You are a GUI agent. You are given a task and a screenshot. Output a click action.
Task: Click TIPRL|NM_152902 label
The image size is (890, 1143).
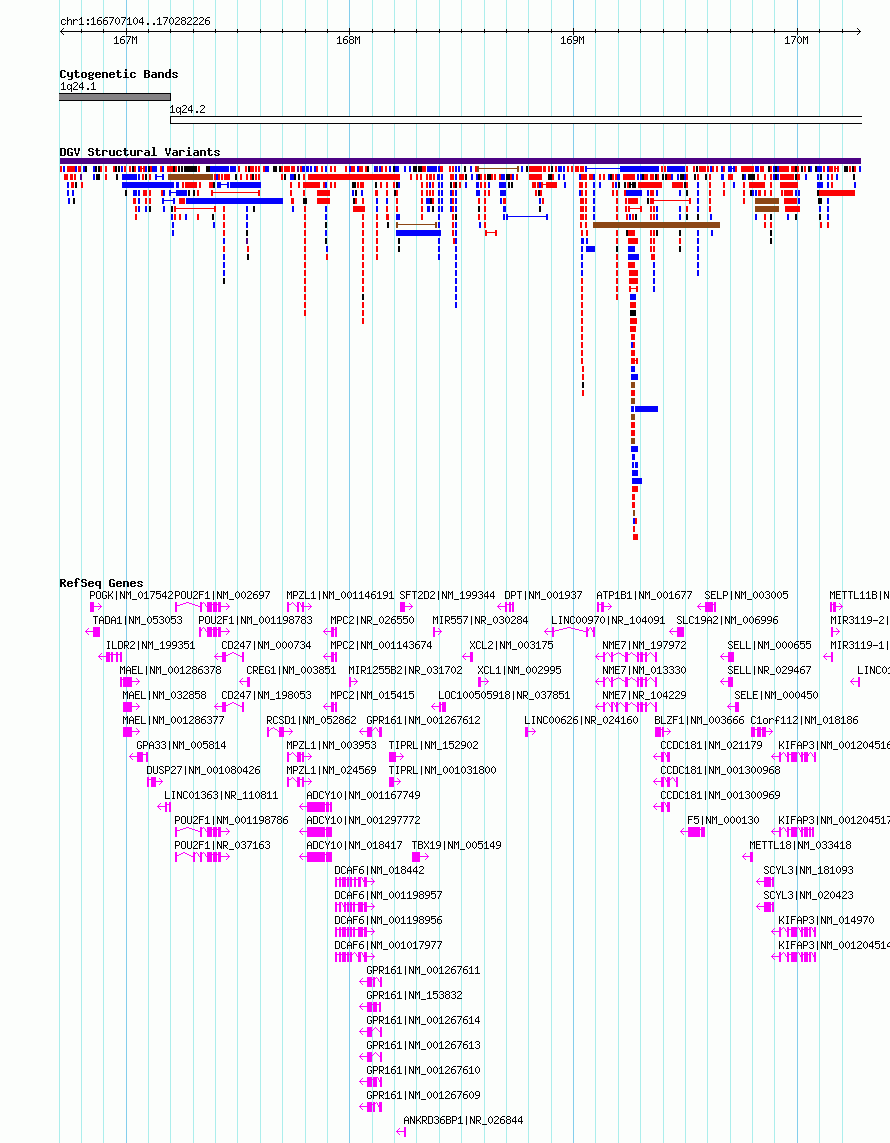pos(434,745)
